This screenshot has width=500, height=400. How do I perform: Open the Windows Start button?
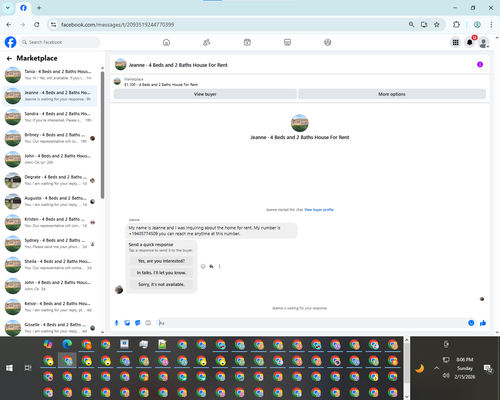(9, 368)
